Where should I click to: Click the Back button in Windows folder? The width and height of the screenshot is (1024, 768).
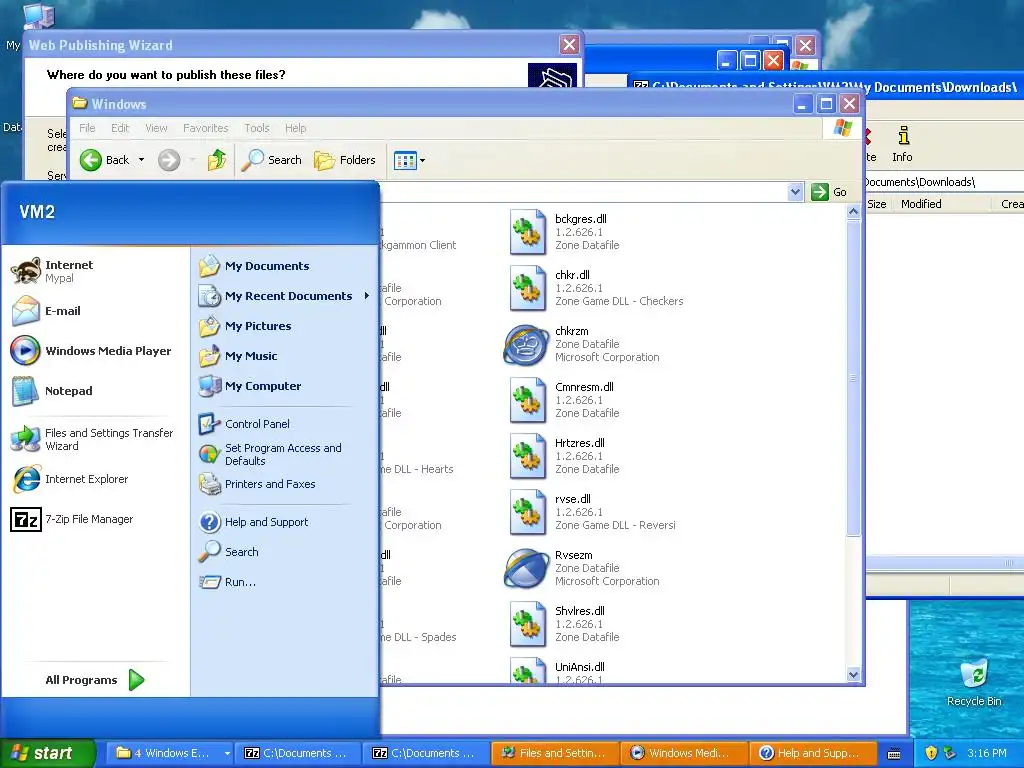[104, 160]
